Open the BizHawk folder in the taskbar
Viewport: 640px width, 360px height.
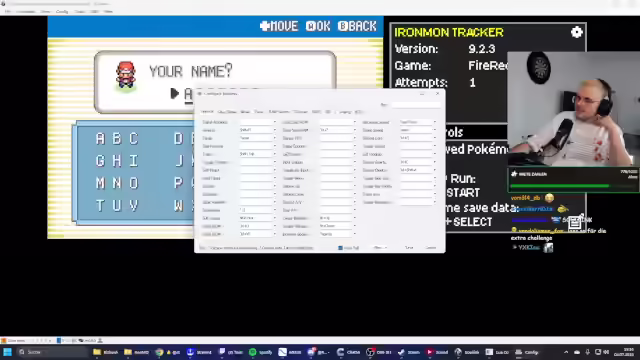tap(106, 352)
